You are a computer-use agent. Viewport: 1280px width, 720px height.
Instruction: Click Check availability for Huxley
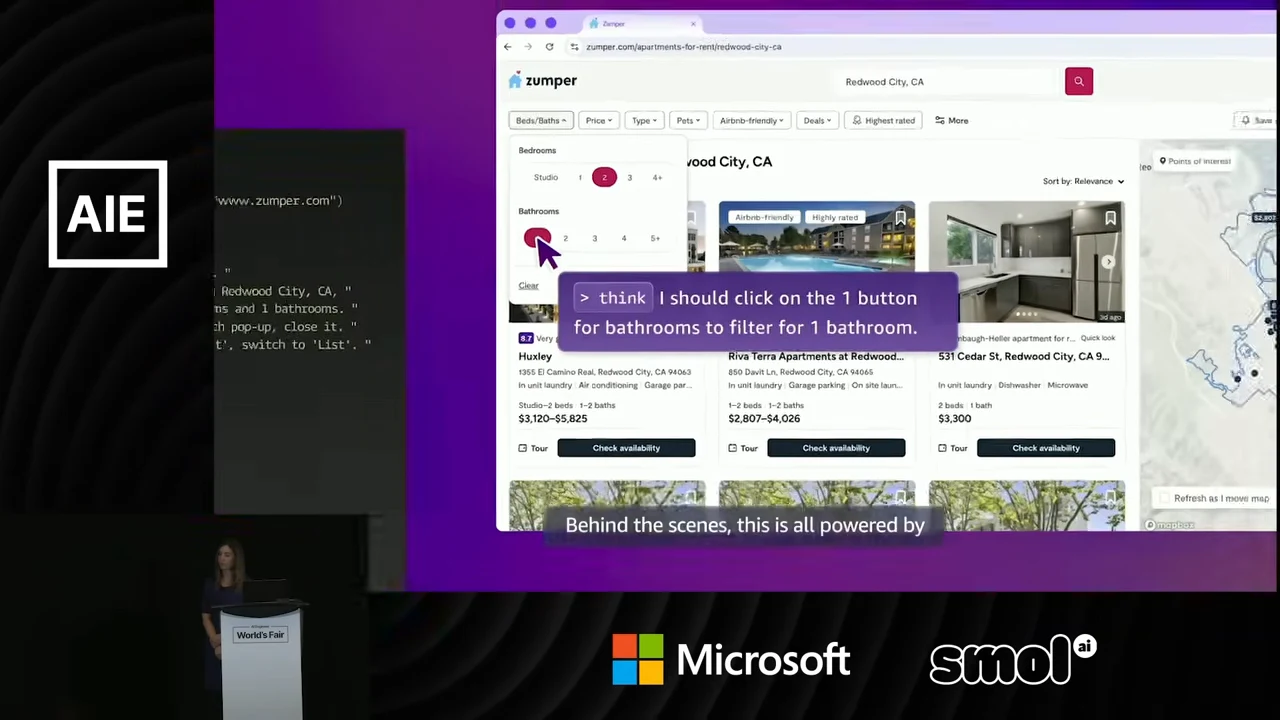(626, 448)
